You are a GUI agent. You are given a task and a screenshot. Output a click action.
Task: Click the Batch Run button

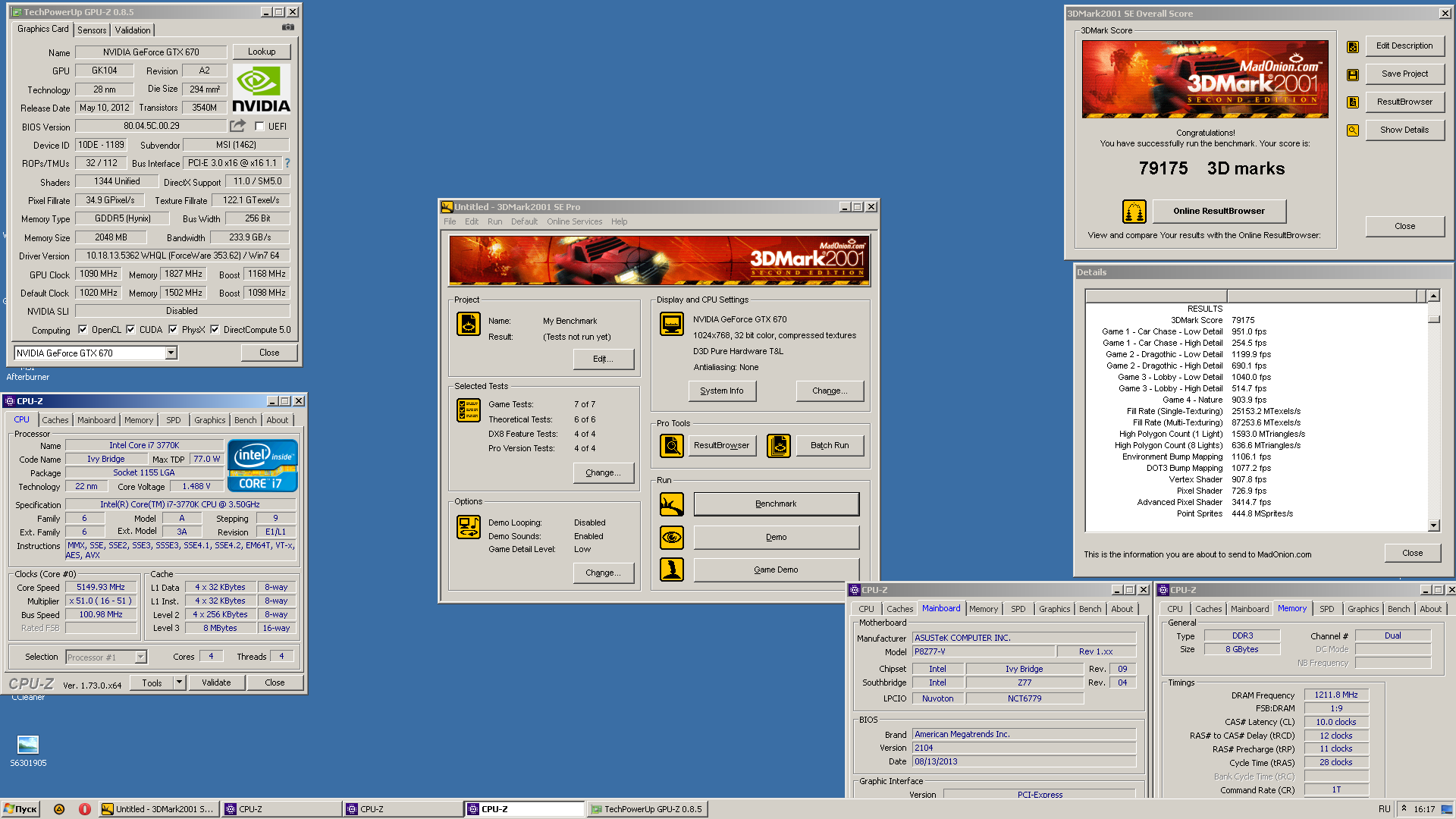coord(830,446)
